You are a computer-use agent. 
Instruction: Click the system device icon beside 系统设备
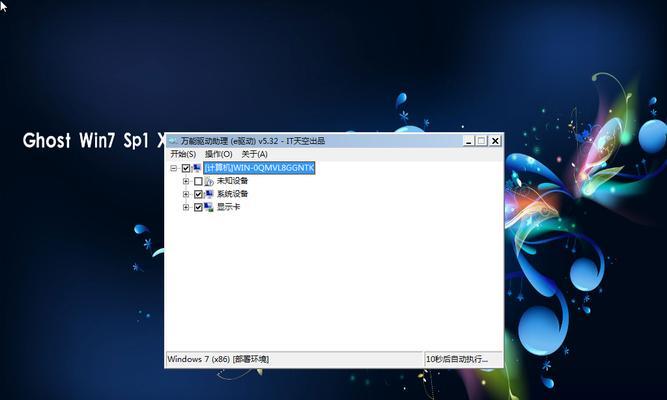pyautogui.click(x=209, y=194)
